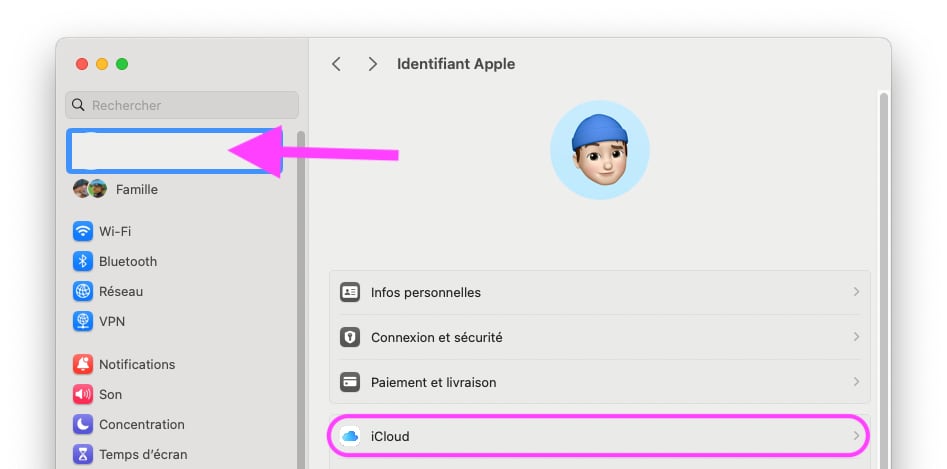
Task: Click the Réseau globe icon
Action: 83,291
